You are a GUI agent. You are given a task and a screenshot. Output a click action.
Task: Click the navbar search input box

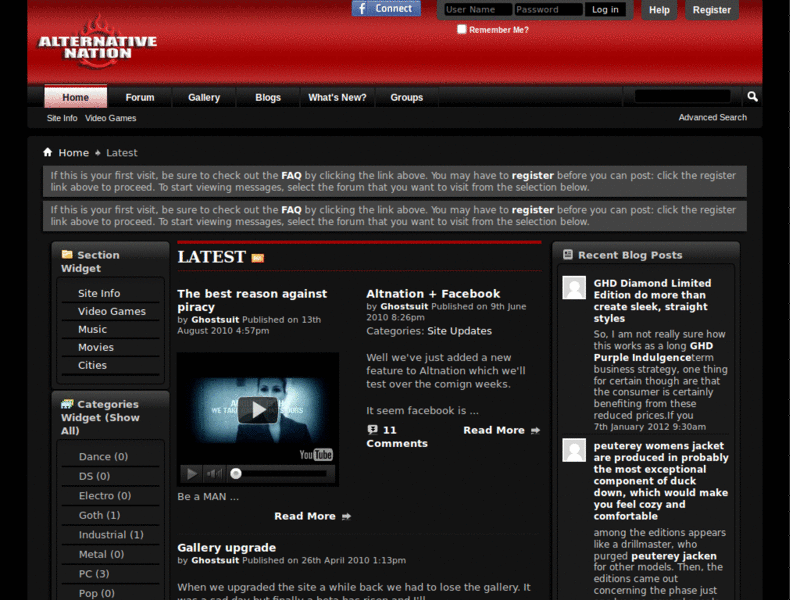tap(682, 96)
